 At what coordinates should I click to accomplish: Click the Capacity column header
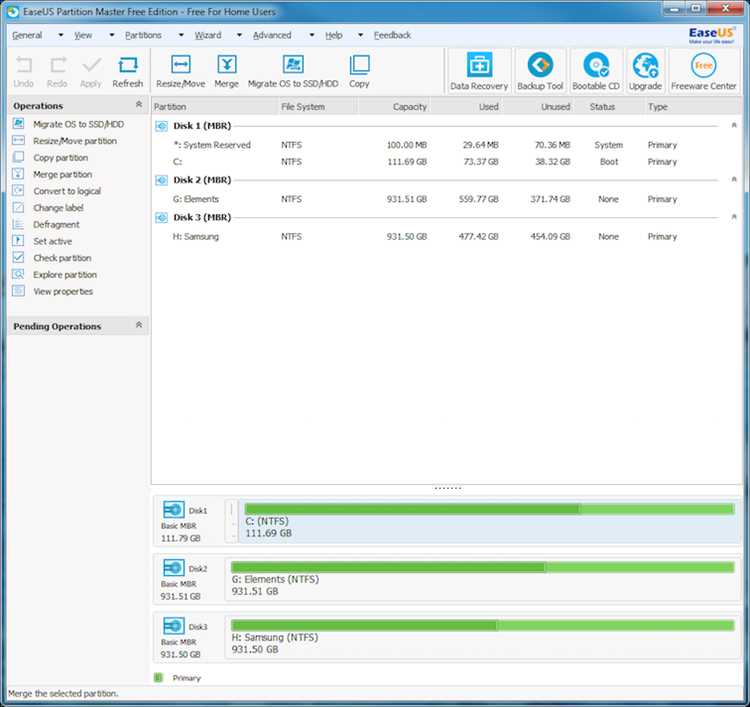393,107
